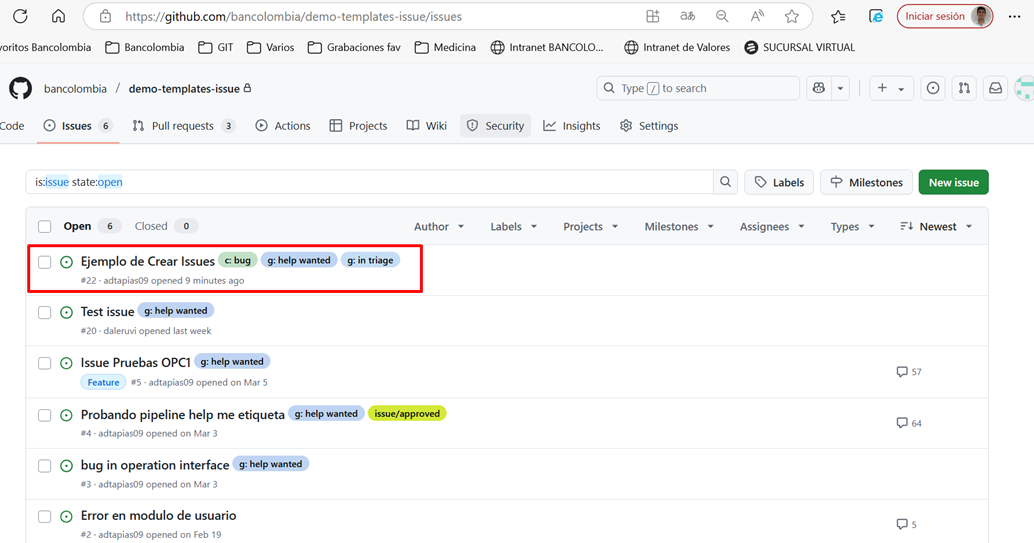Viewport: 1034px width, 543px height.
Task: Open the pull requests icon in header
Action: tap(964, 88)
